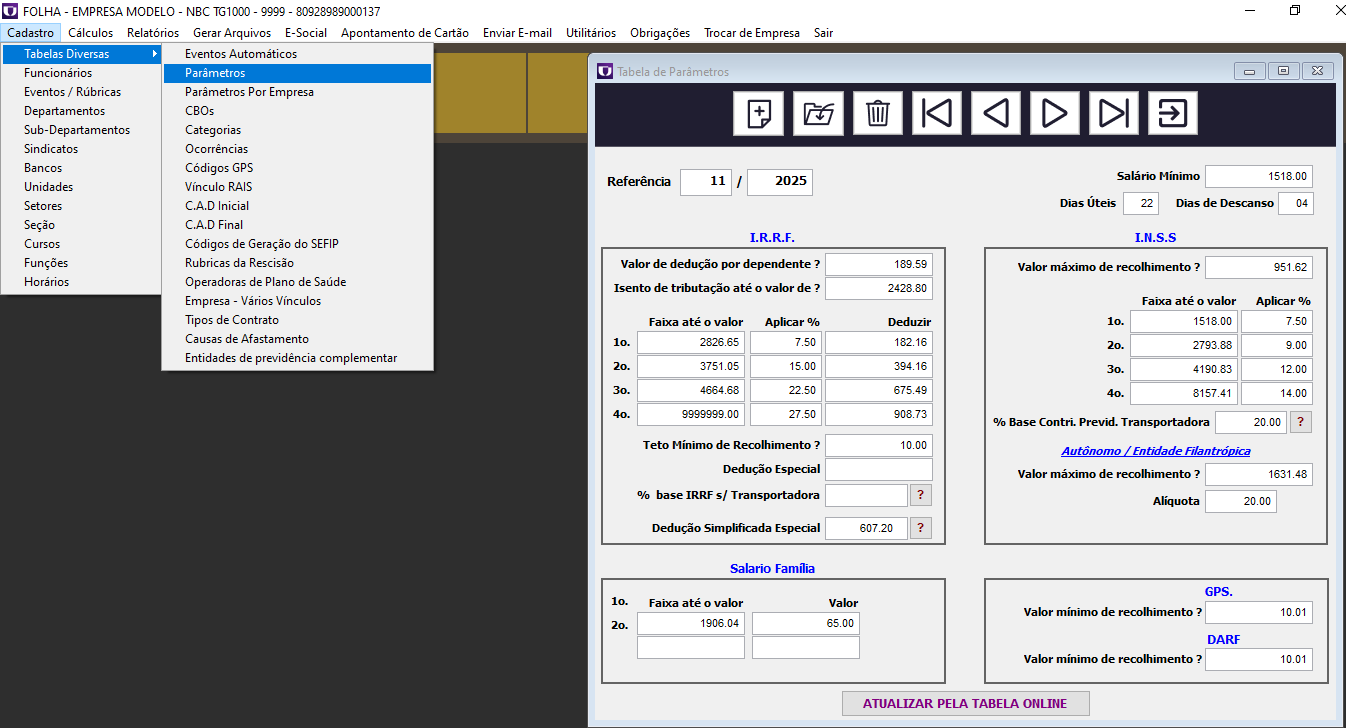1346x728 pixels.
Task: Click Teto Mínimo de Recolhimento field
Action: pos(879,445)
